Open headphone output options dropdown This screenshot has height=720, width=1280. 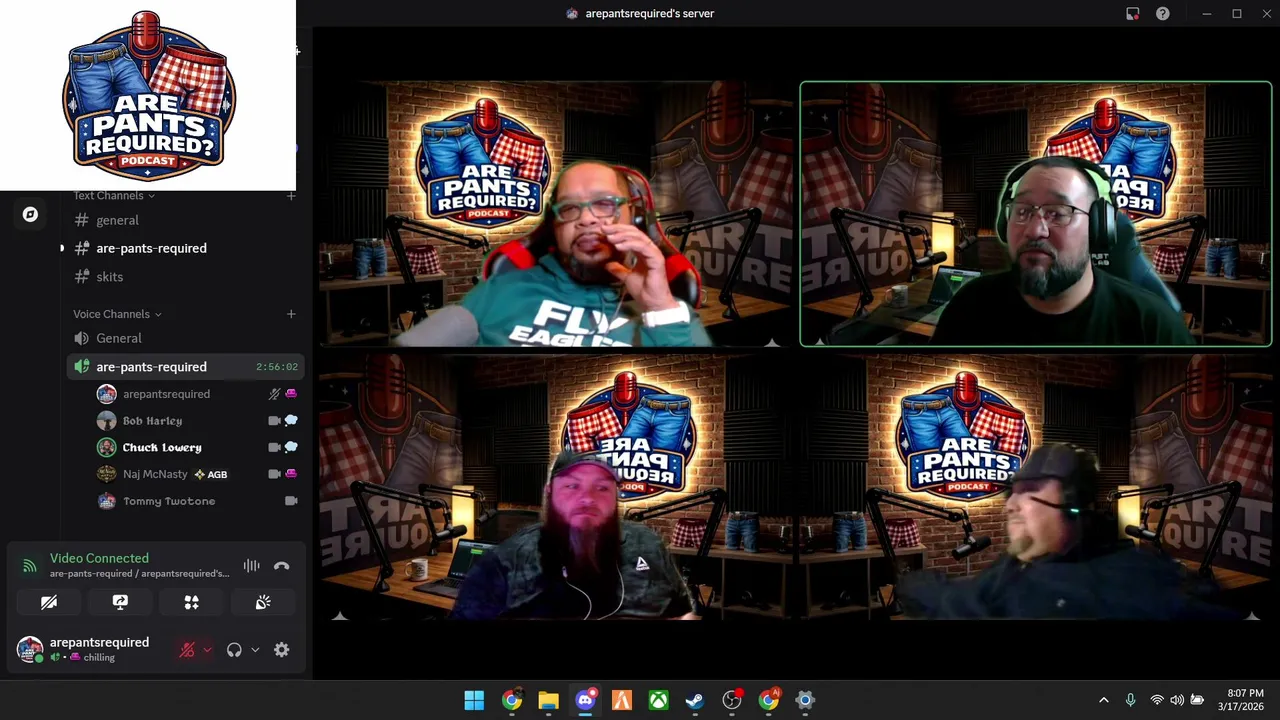255,650
